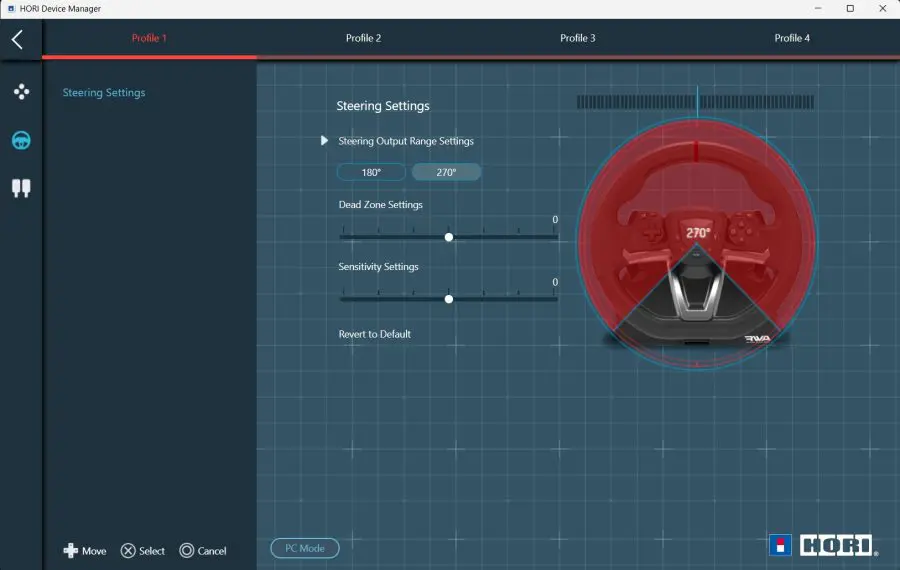The height and width of the screenshot is (570, 900).
Task: Choose the 180° steering range
Action: point(371,172)
